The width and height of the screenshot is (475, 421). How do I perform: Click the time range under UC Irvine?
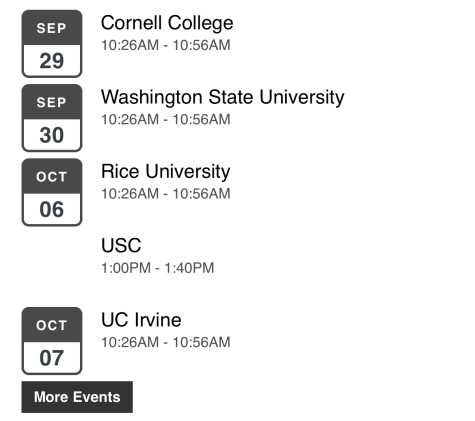click(166, 342)
